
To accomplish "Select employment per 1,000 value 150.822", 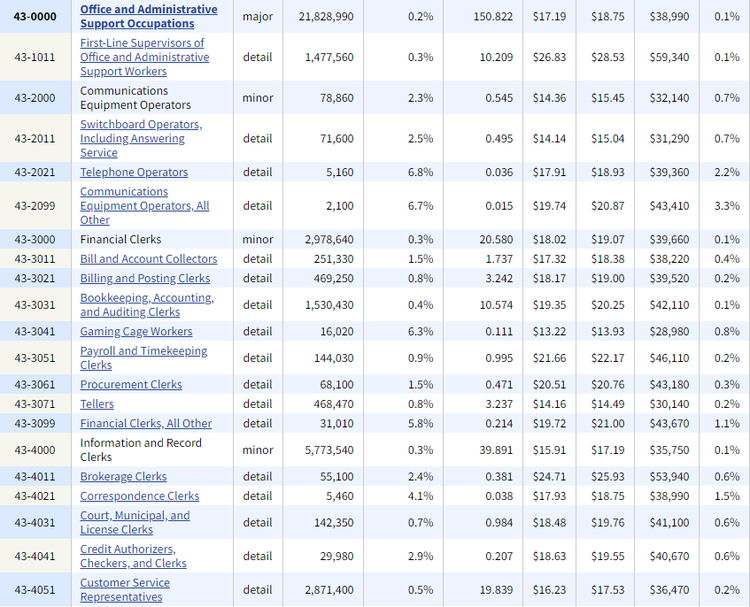I will tap(493, 17).
